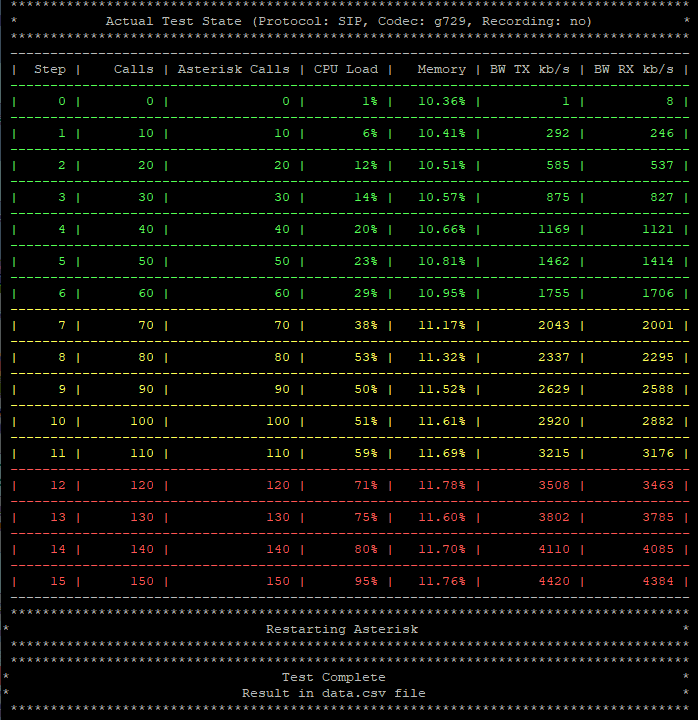Click BW RX value 1706
Screen dimensions: 698x720
tap(658, 293)
